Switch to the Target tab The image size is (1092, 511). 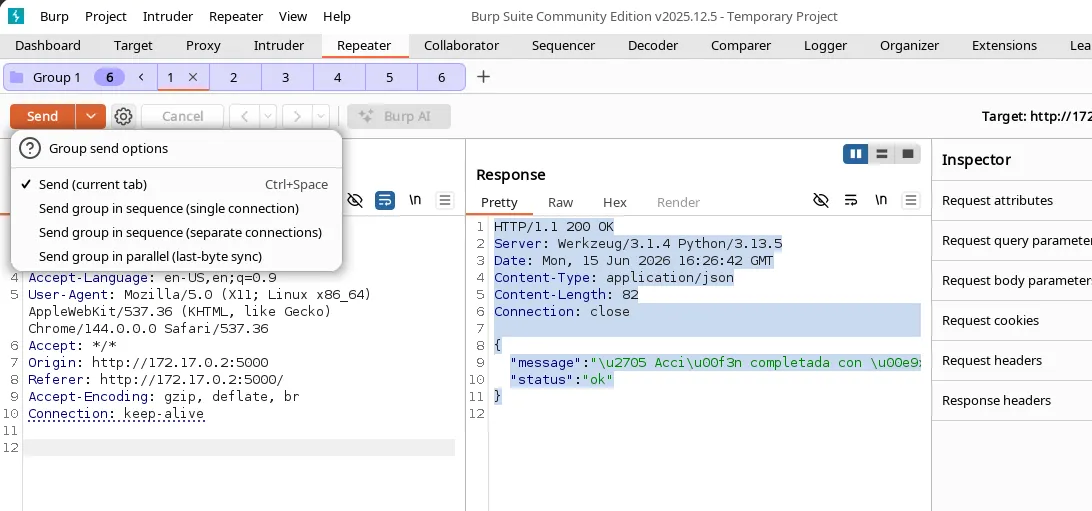[x=133, y=45]
